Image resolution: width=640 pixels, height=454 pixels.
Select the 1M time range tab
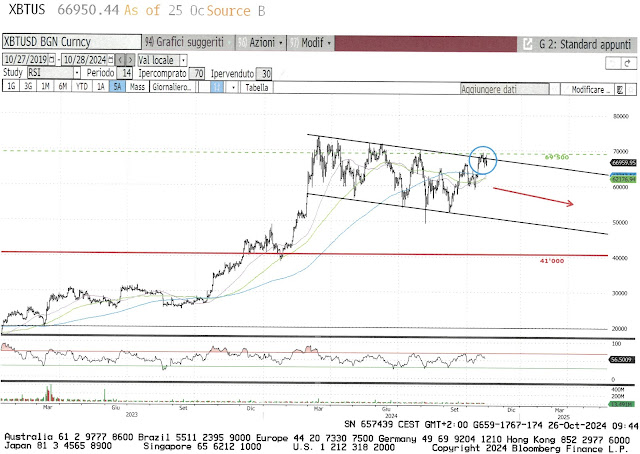(45, 87)
